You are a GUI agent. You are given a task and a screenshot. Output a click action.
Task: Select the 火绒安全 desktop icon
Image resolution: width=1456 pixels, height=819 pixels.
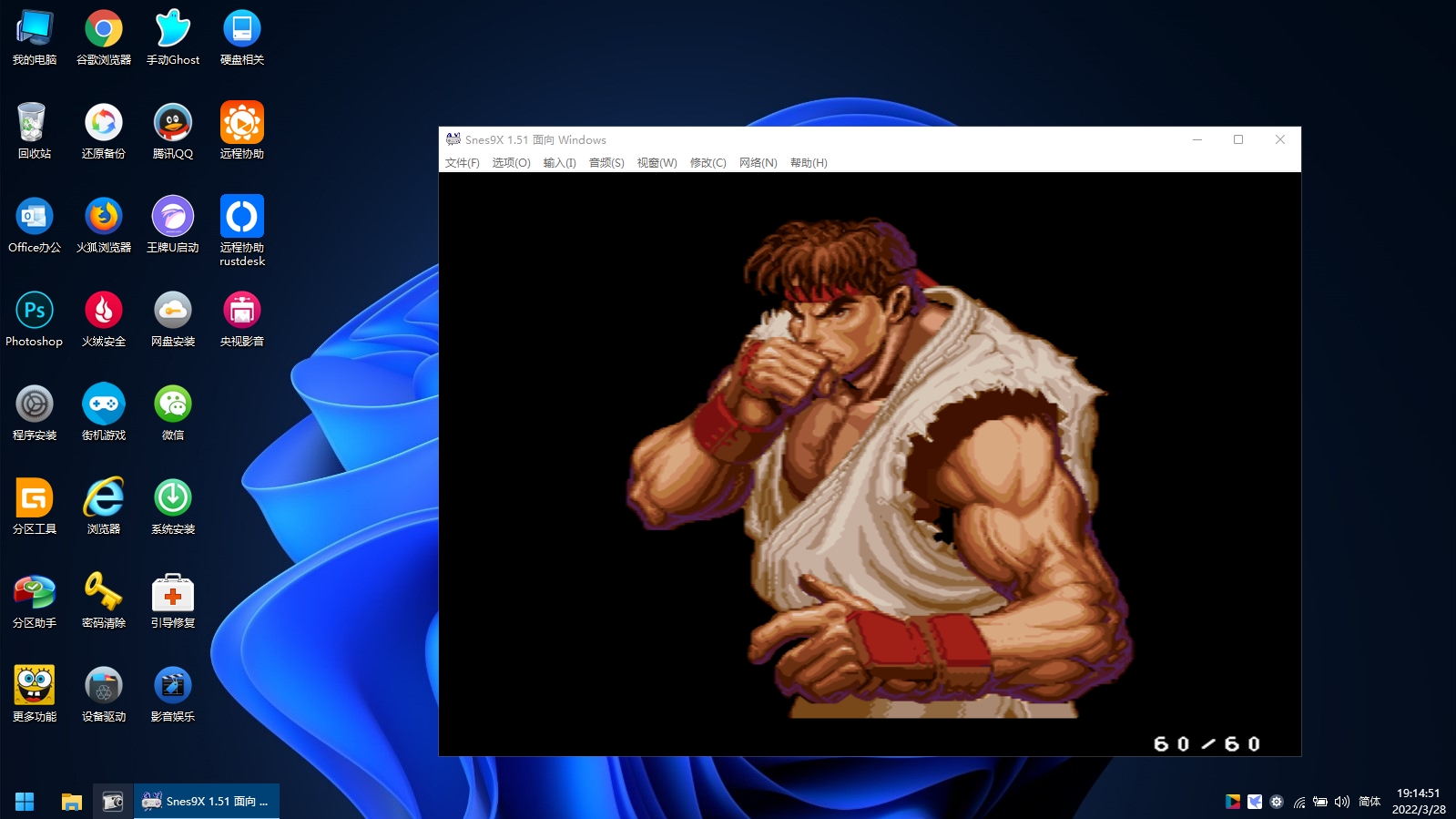tap(104, 320)
